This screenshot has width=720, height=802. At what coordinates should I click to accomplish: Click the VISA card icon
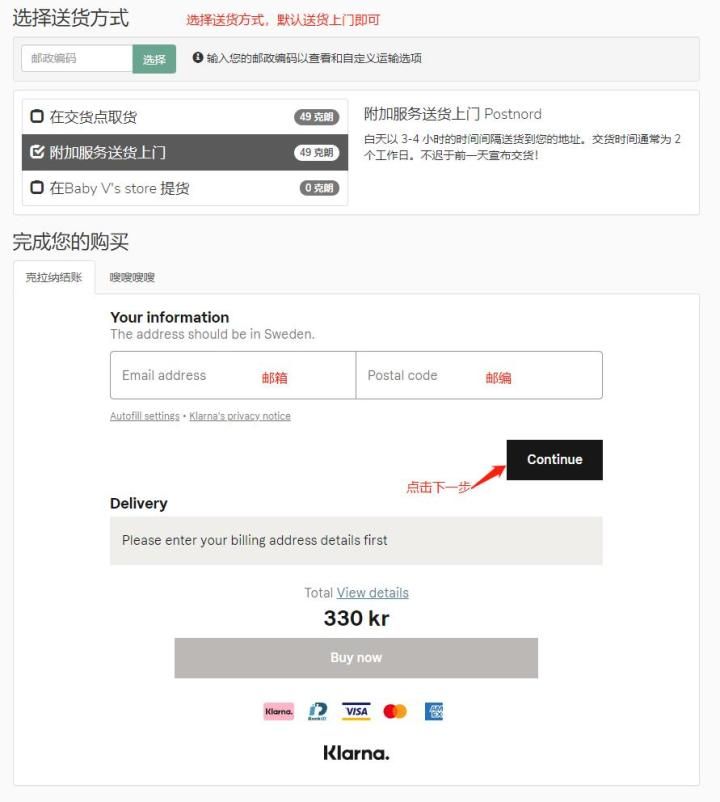[x=356, y=711]
